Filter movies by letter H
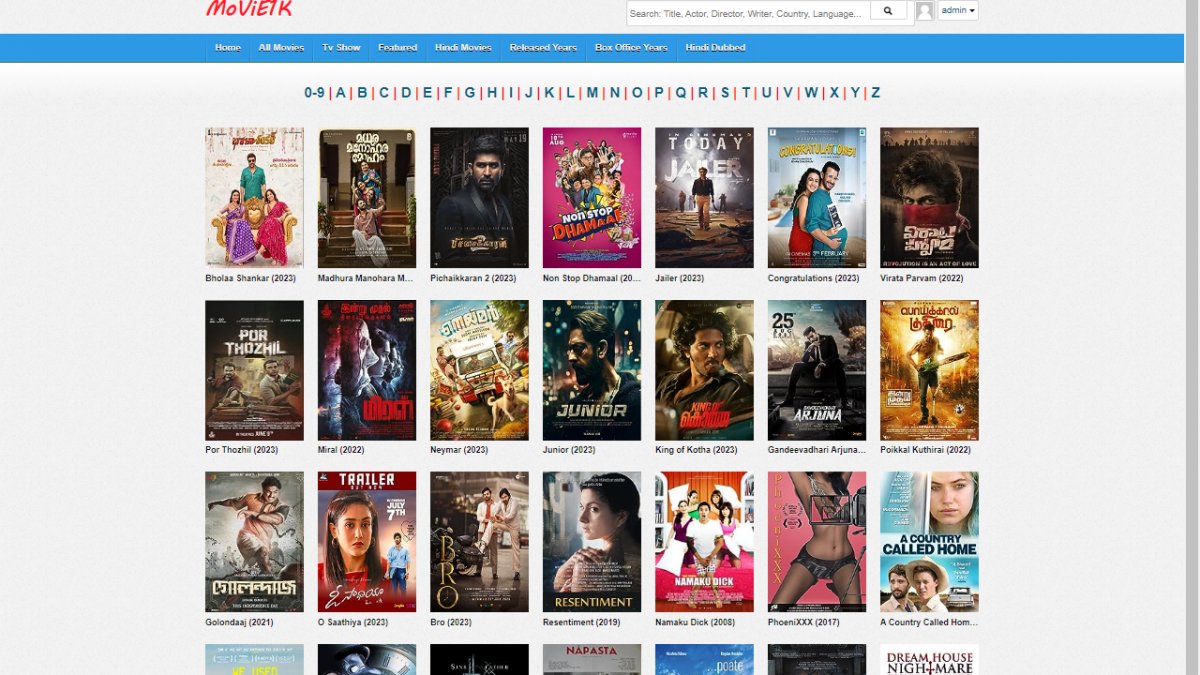Viewport: 1200px width, 675px height. [x=492, y=93]
